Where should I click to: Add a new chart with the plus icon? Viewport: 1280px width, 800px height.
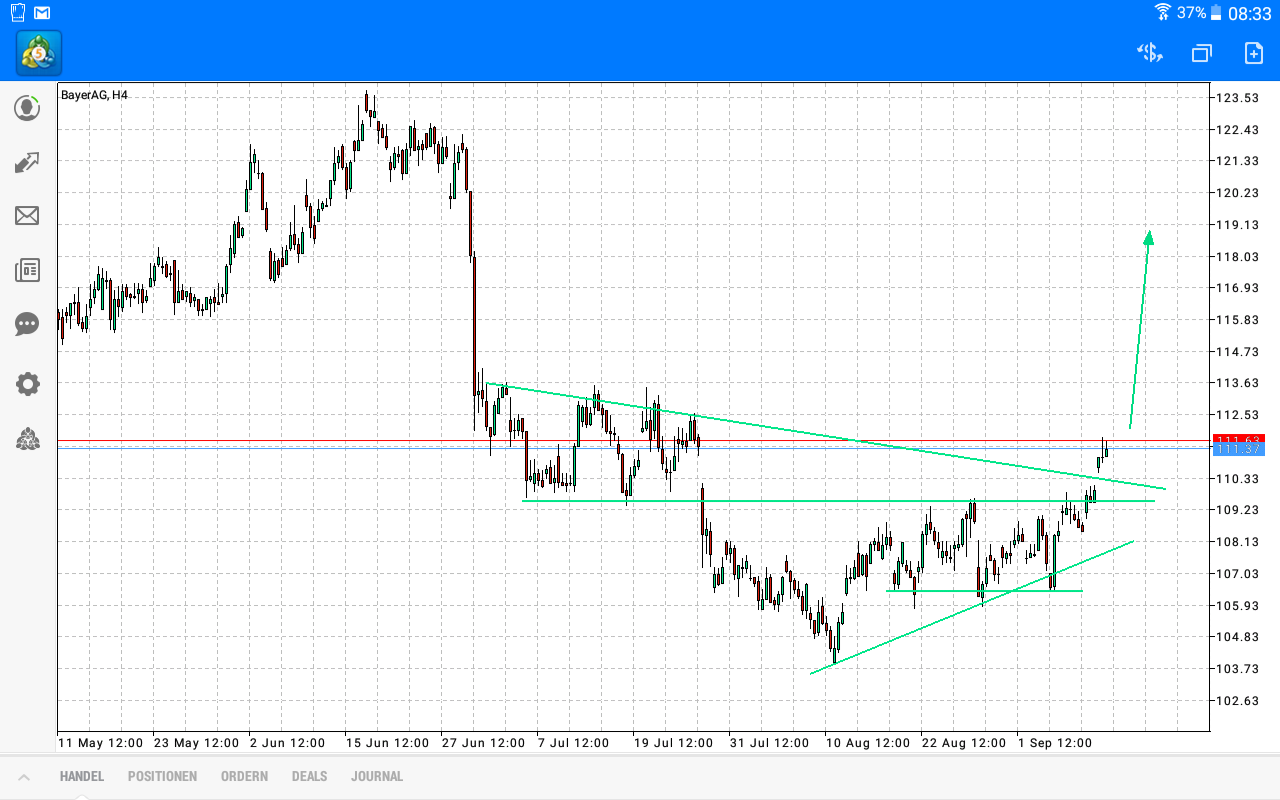point(1252,53)
